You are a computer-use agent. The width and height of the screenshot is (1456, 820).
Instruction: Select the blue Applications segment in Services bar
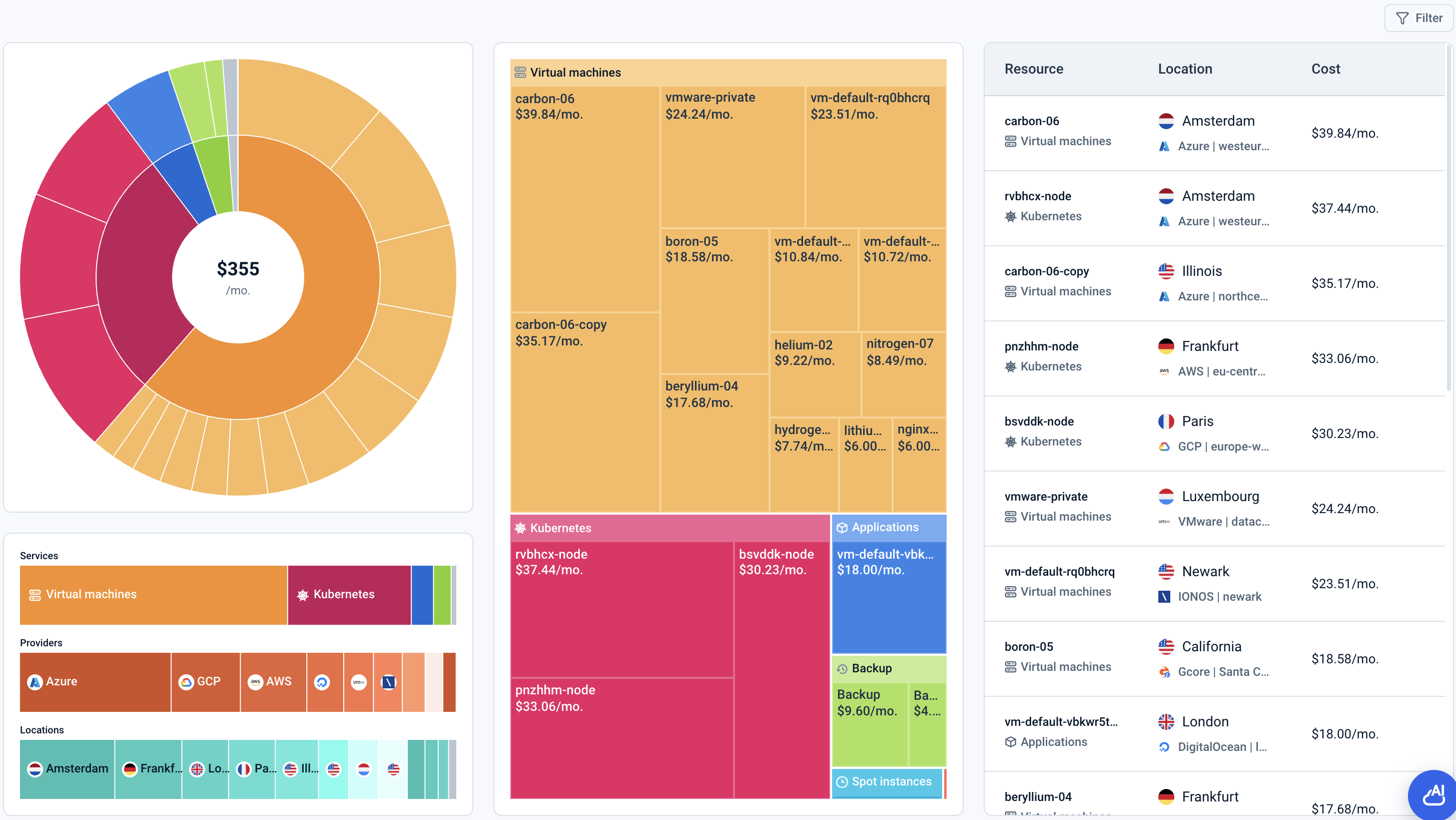coord(422,595)
